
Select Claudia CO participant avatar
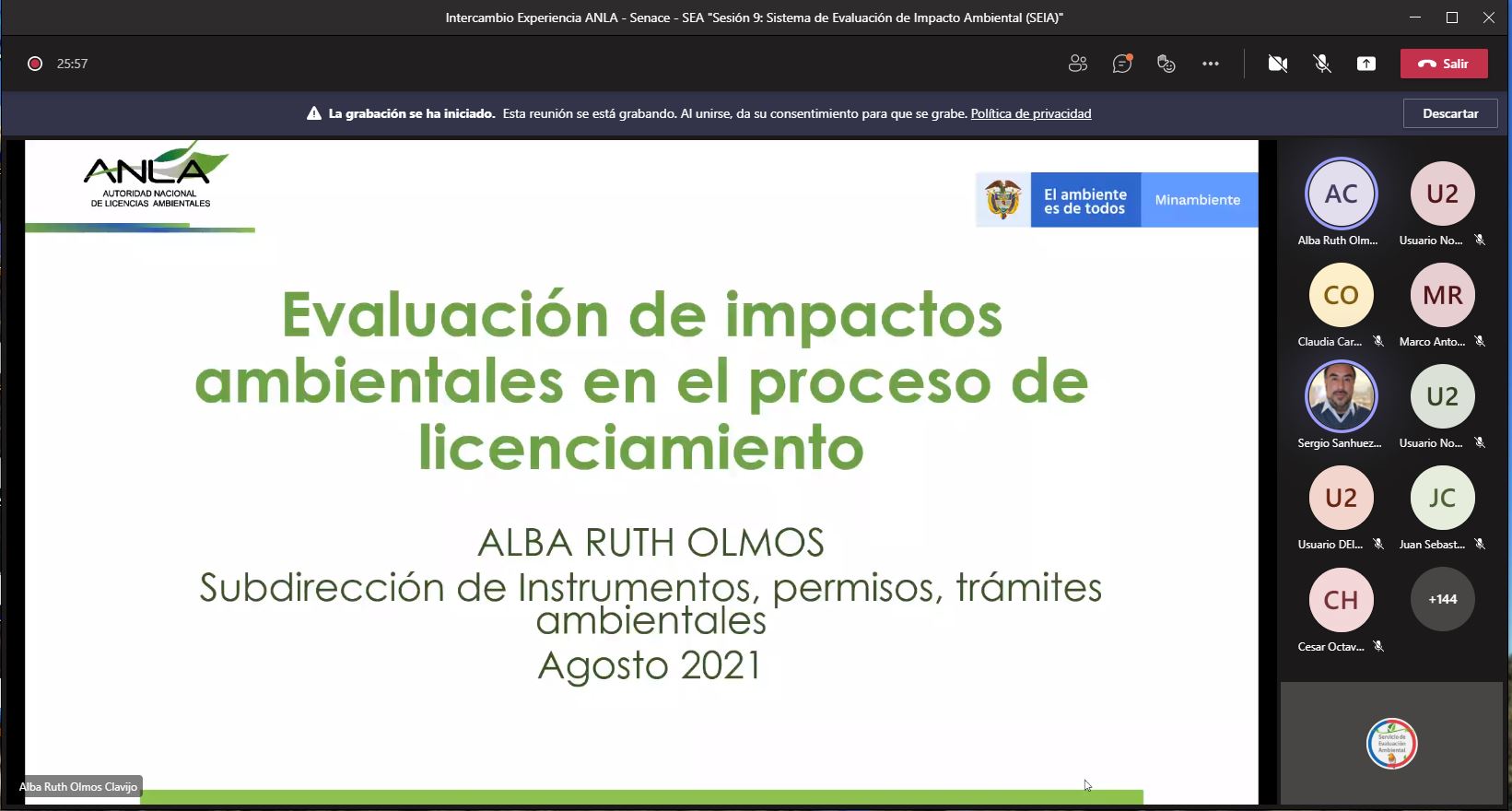click(x=1341, y=295)
